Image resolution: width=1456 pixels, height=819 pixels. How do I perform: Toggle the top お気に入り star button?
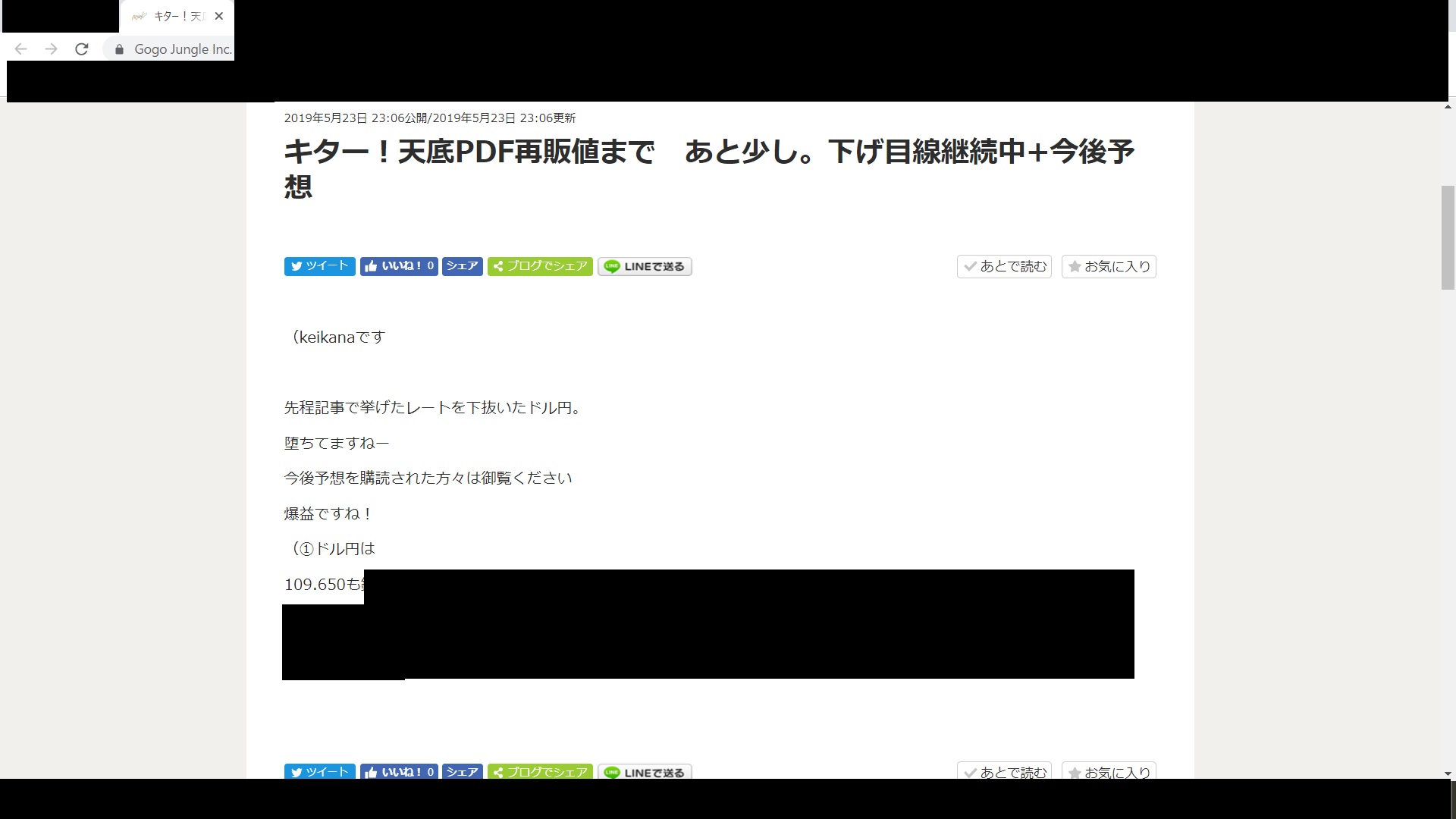(x=1109, y=266)
